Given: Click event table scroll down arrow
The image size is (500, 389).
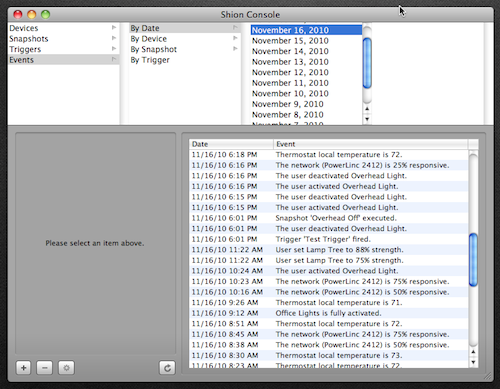Looking at the screenshot, I should (473, 362).
